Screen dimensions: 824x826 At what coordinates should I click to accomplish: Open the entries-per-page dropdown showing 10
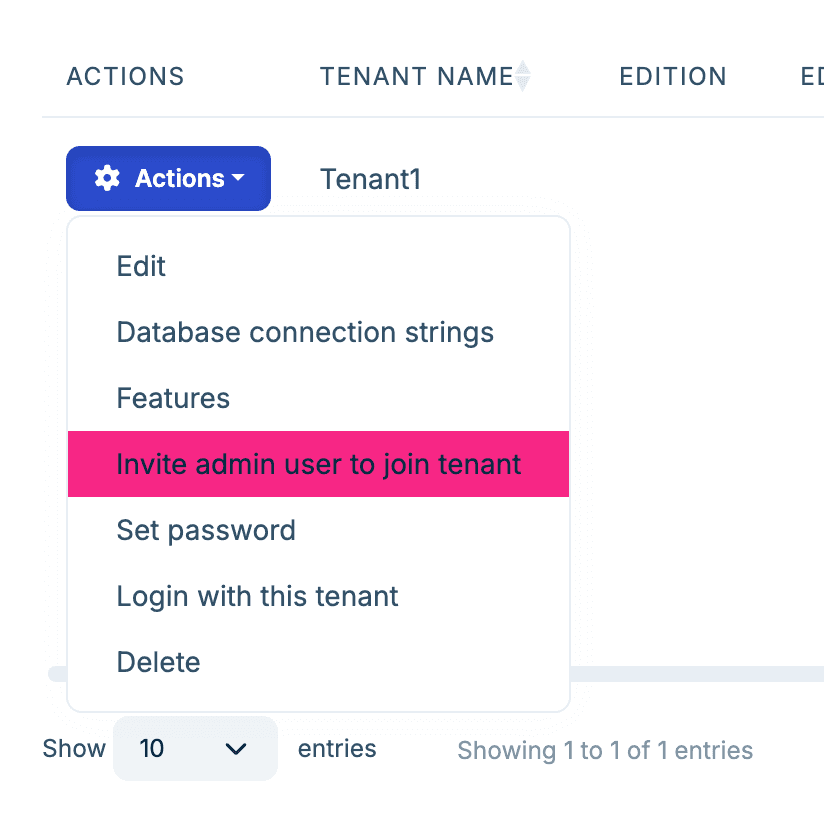(x=195, y=748)
